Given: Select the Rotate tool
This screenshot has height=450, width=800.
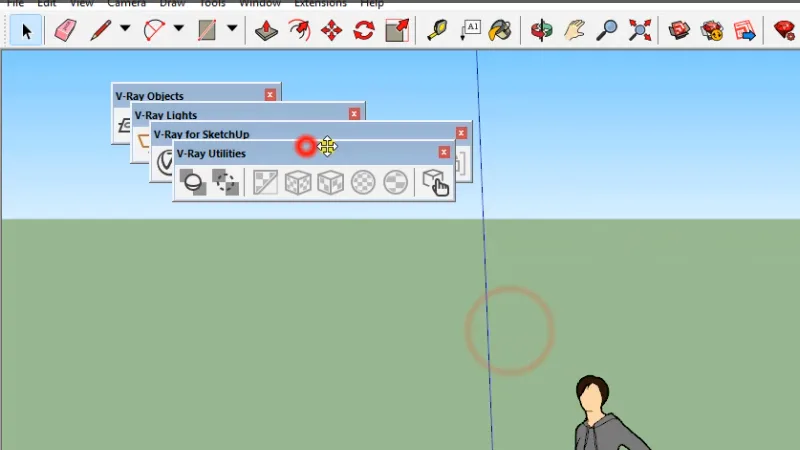Looking at the screenshot, I should pos(364,31).
